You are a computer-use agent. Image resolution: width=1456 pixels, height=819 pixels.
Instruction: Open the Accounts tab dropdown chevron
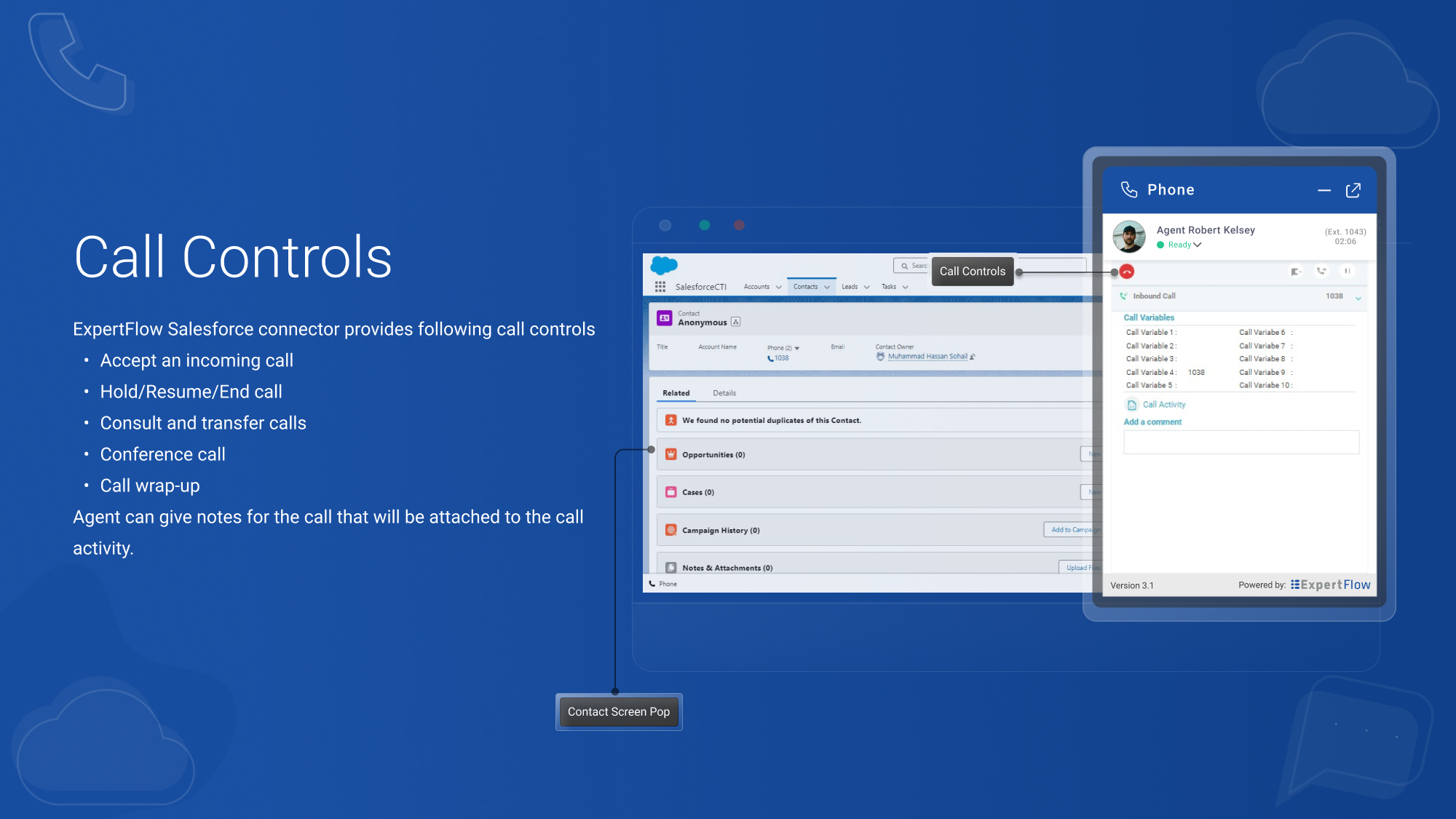779,288
